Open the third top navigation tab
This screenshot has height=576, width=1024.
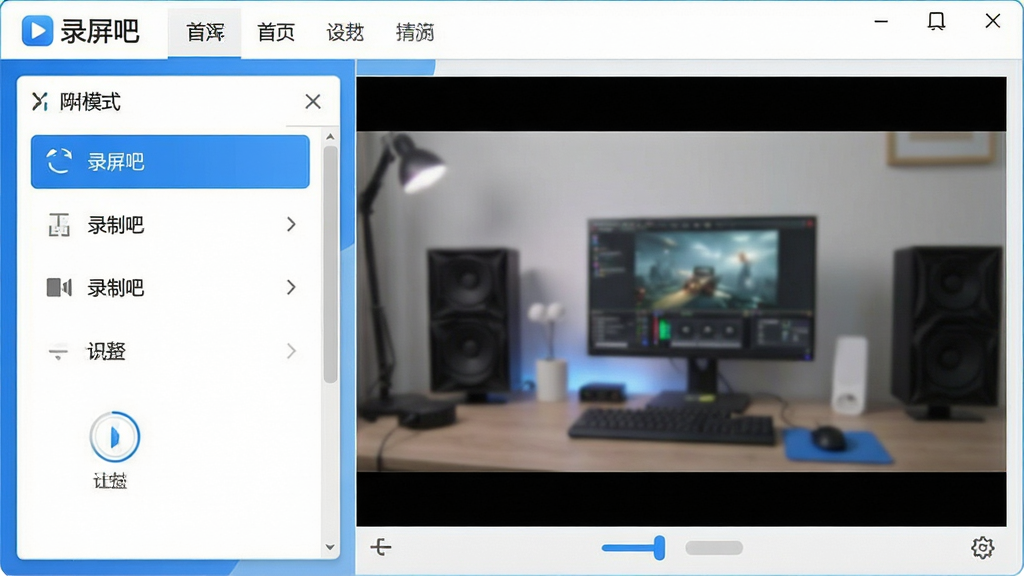coord(345,32)
